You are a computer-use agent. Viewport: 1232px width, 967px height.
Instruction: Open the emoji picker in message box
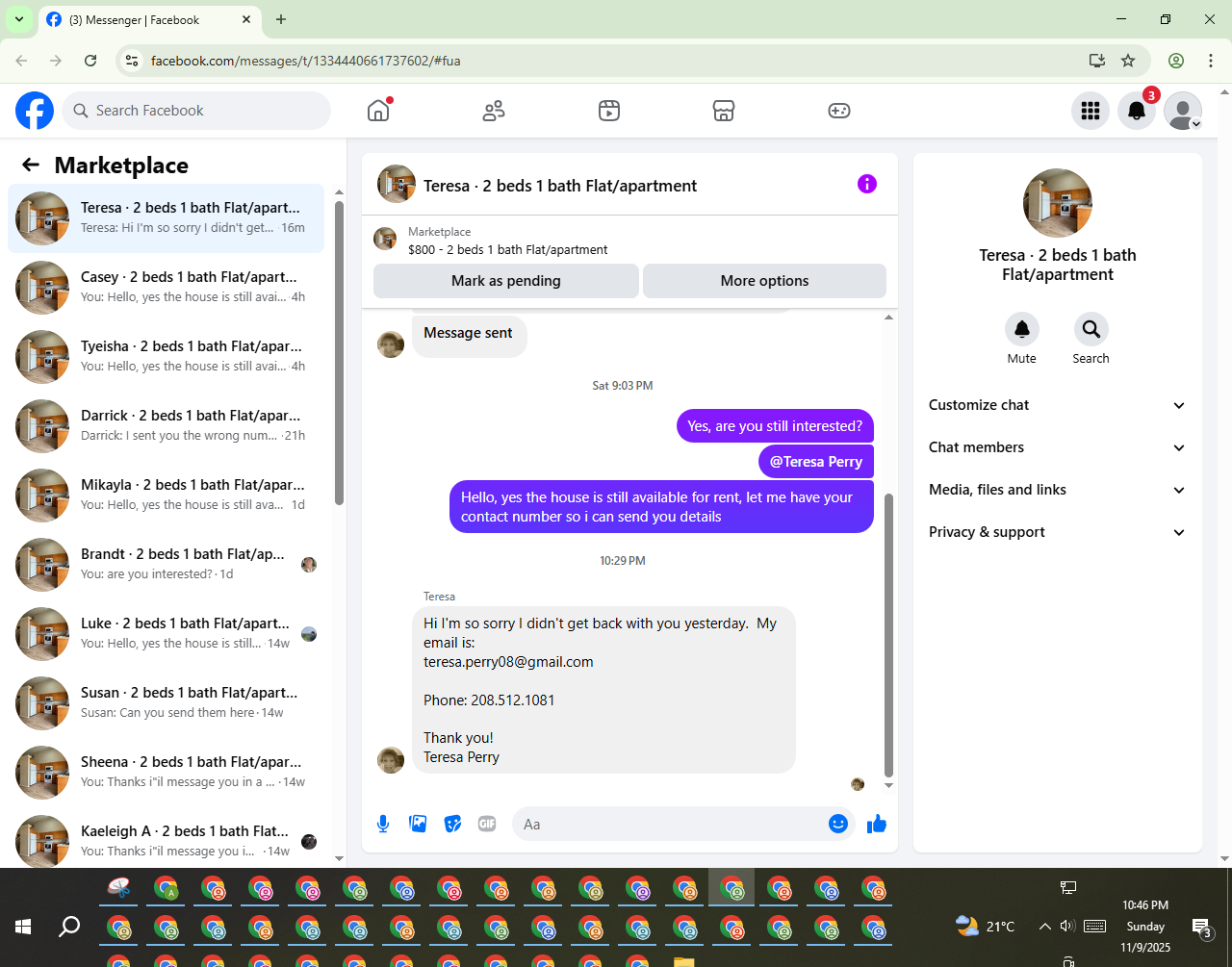[x=838, y=824]
